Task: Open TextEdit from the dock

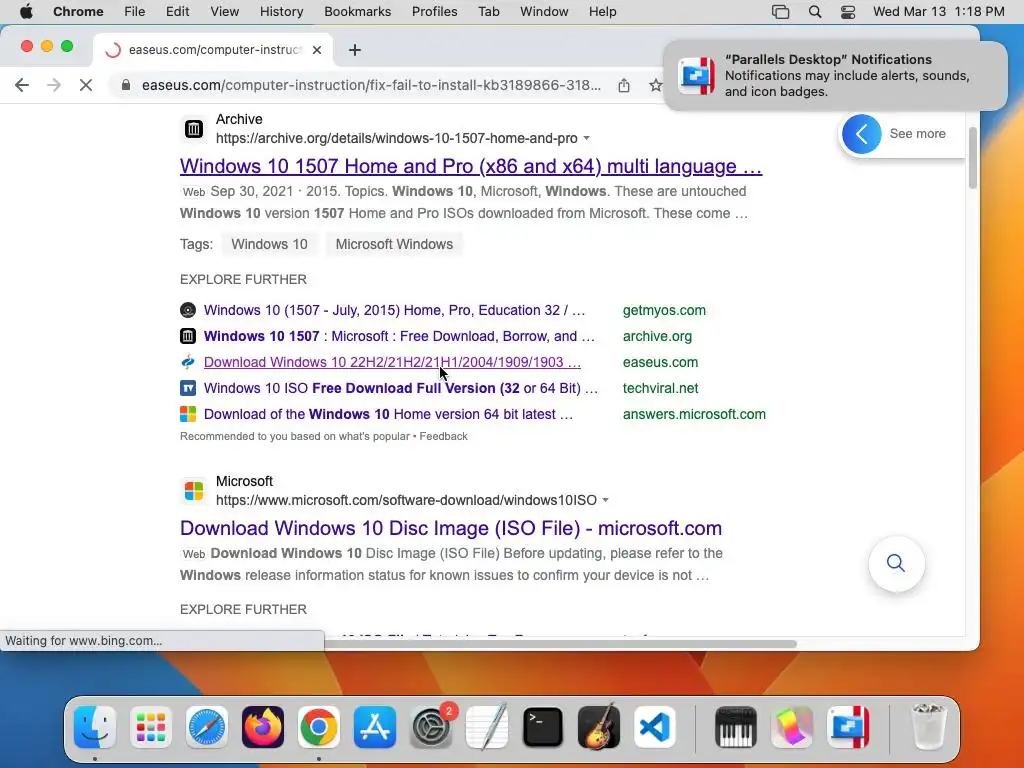Action: pyautogui.click(x=487, y=727)
